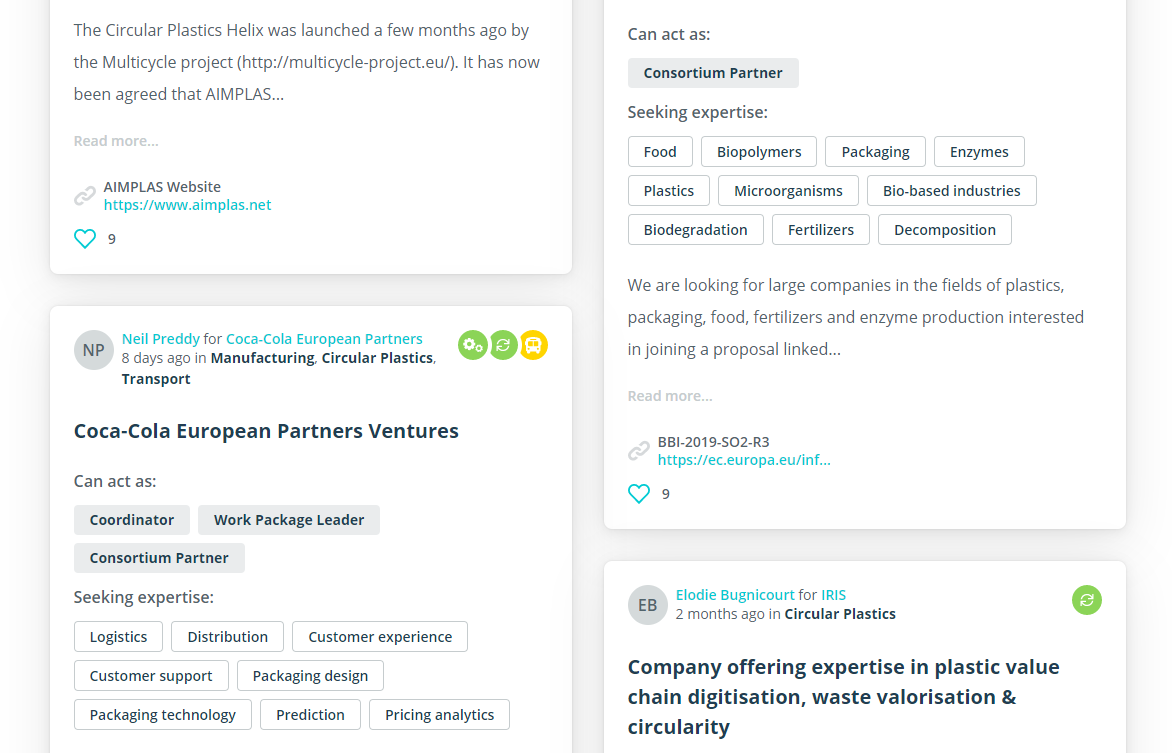Click the Distribution expertise tag
1172x753 pixels.
coord(227,636)
